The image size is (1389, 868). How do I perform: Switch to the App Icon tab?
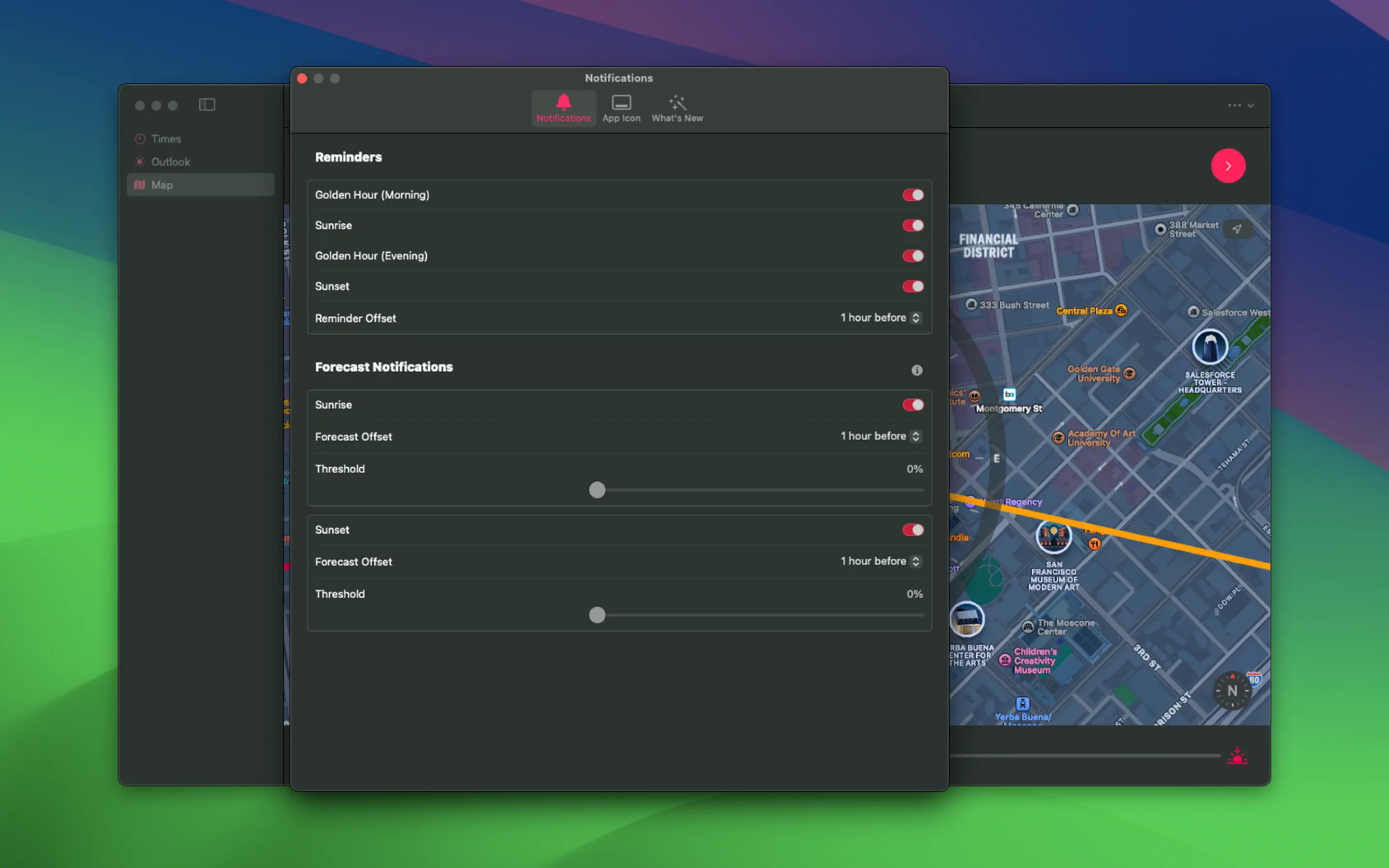pyautogui.click(x=621, y=108)
